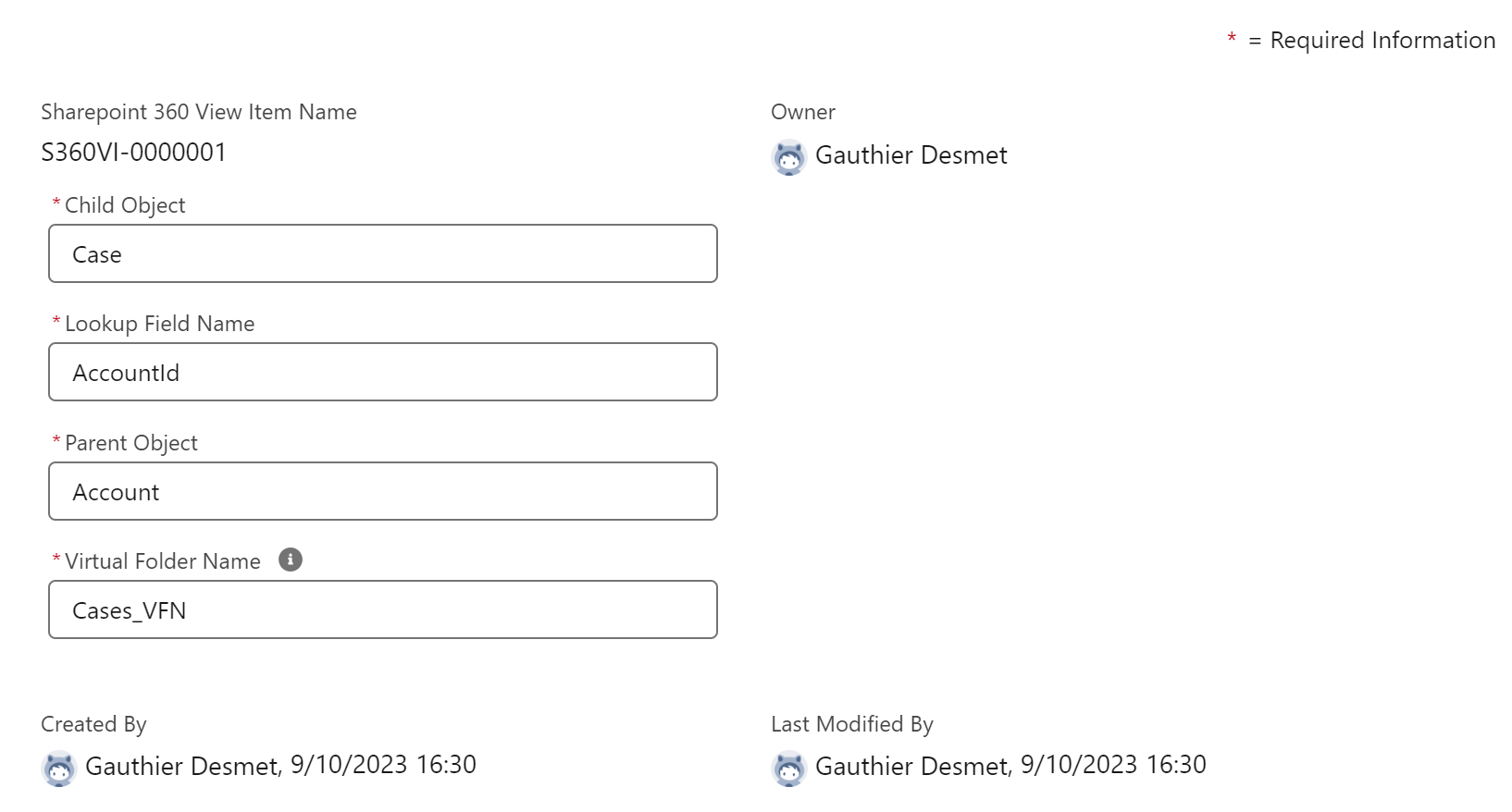Click the Virtual Folder Name label text
1512x812 pixels.
(163, 561)
